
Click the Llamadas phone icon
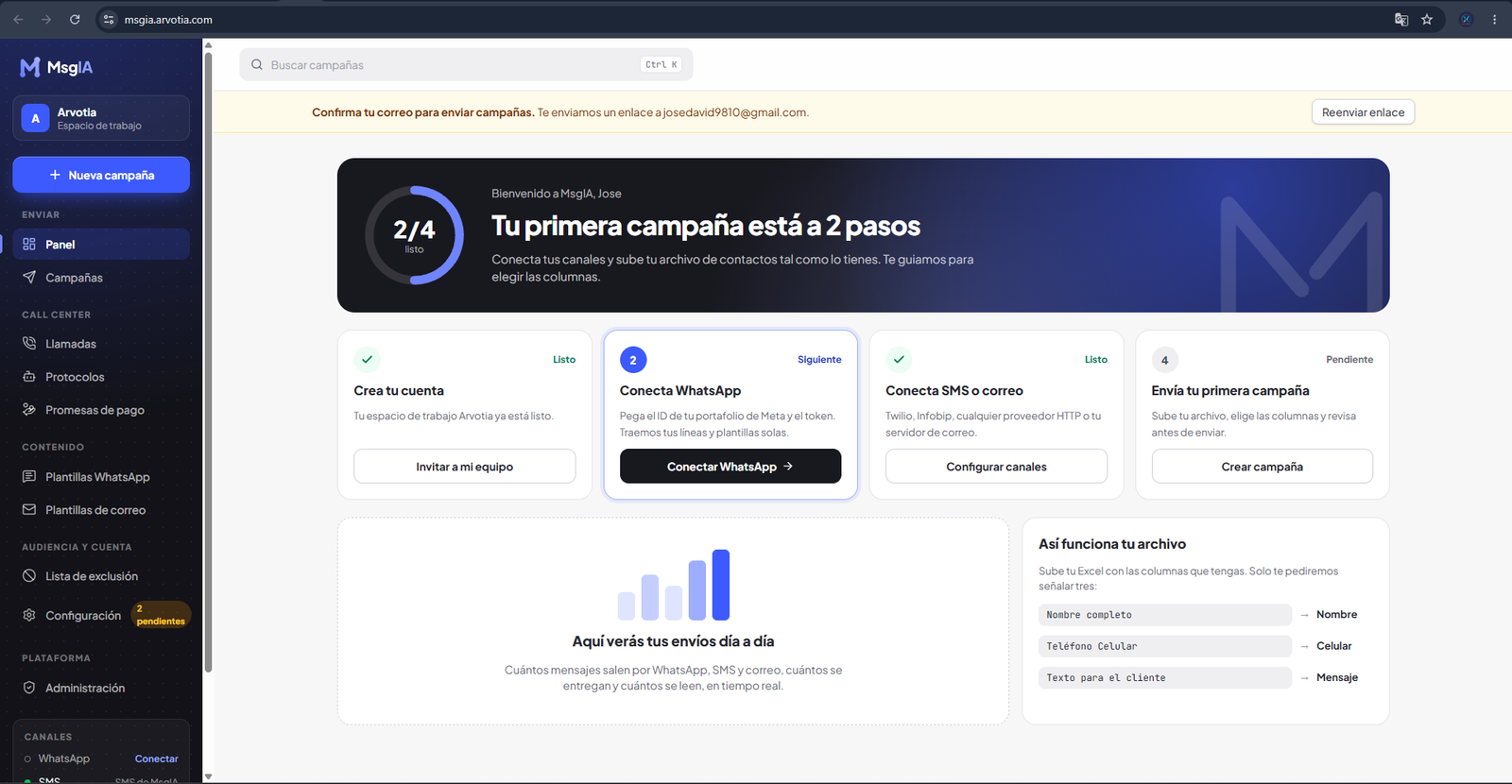coord(29,344)
